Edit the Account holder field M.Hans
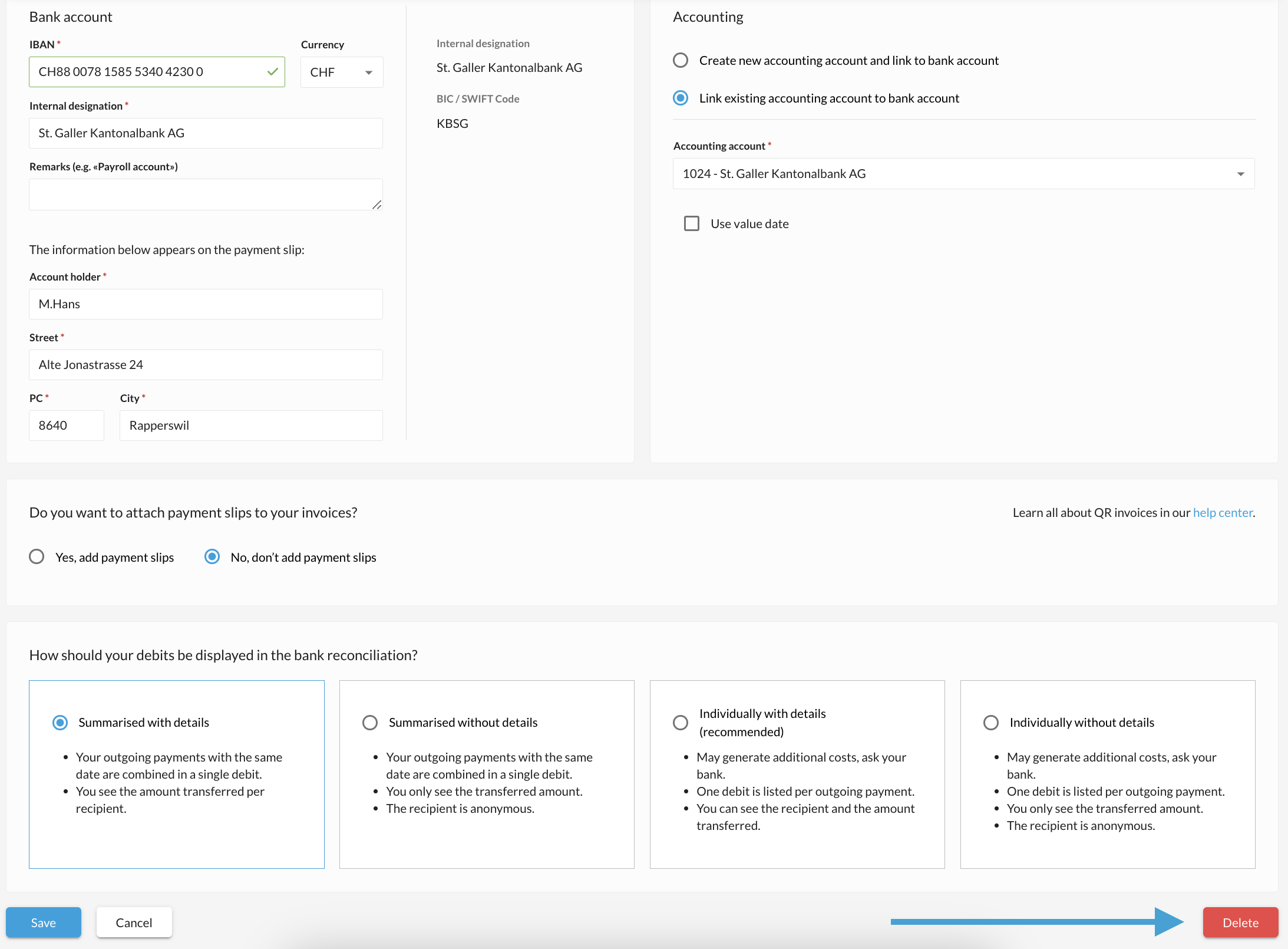 tap(206, 304)
